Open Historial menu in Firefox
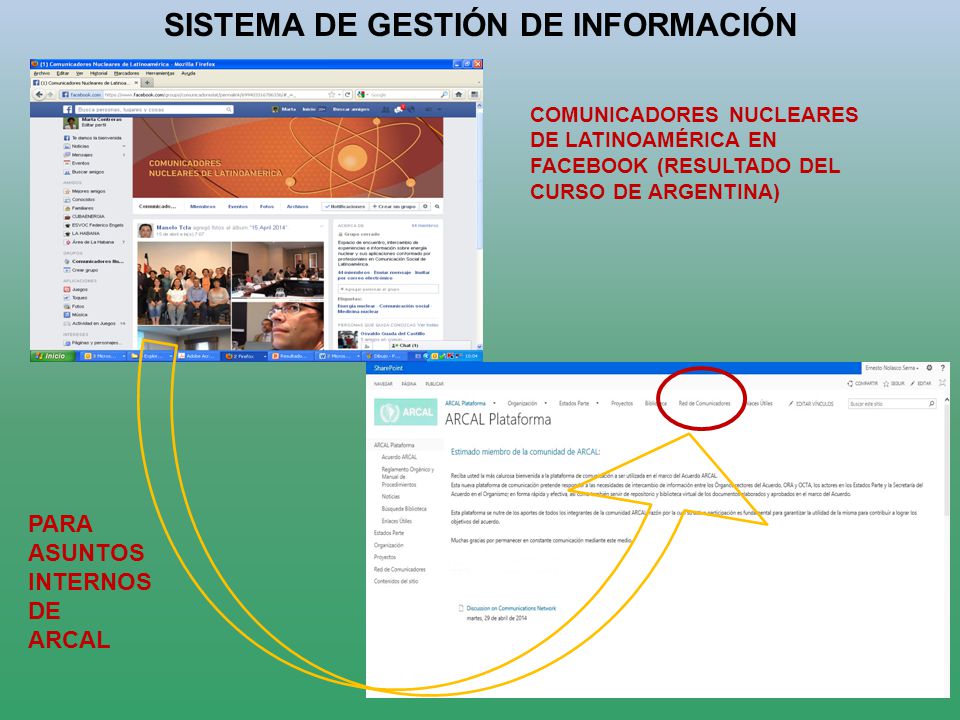This screenshot has width=960, height=720. click(99, 73)
